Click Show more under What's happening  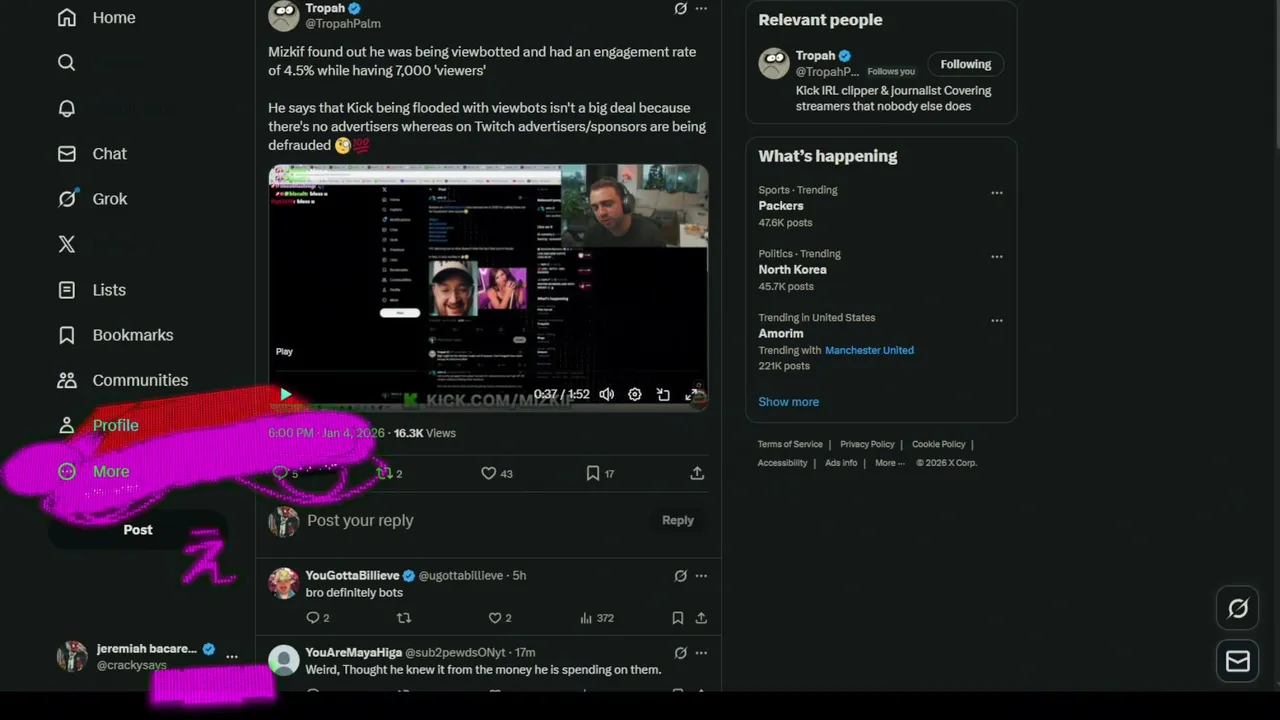[788, 402]
